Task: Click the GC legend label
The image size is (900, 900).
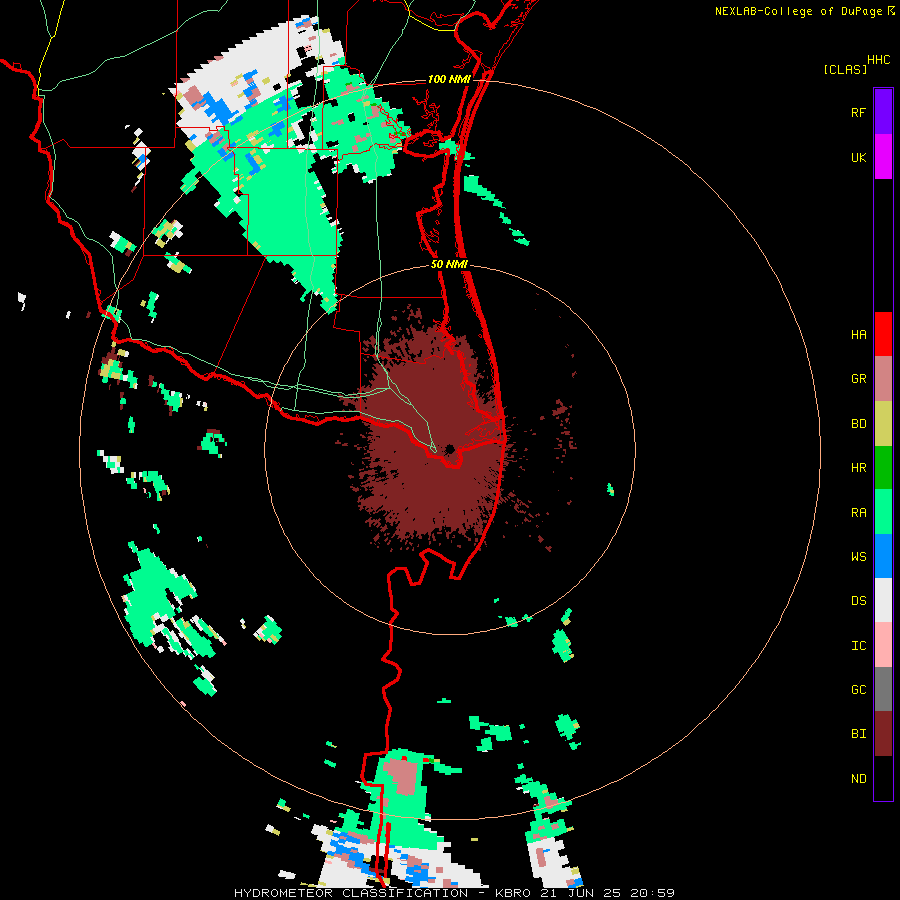Action: click(858, 689)
